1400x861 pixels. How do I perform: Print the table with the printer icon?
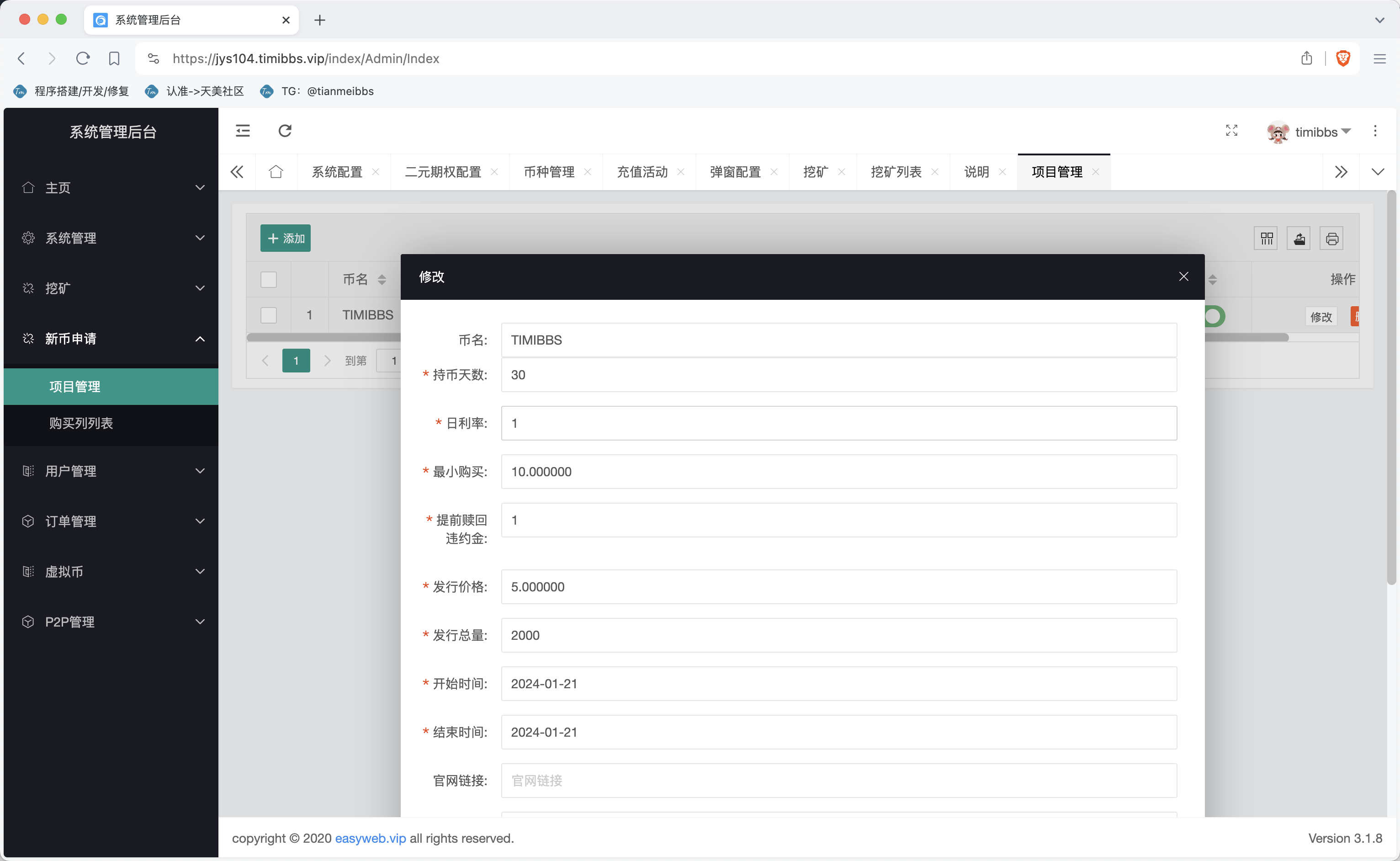1331,239
